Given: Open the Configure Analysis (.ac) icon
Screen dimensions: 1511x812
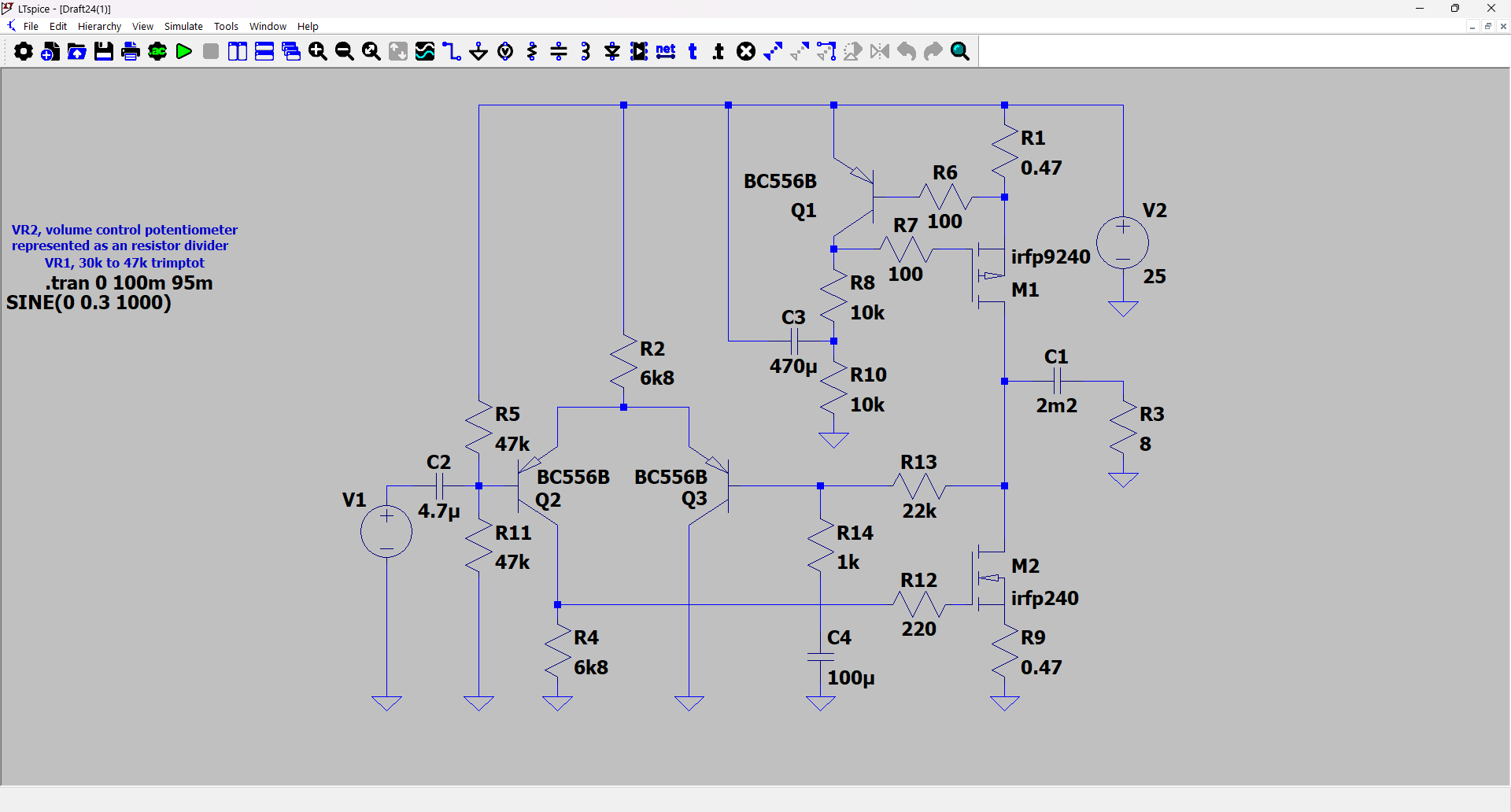Looking at the screenshot, I should [x=157, y=52].
